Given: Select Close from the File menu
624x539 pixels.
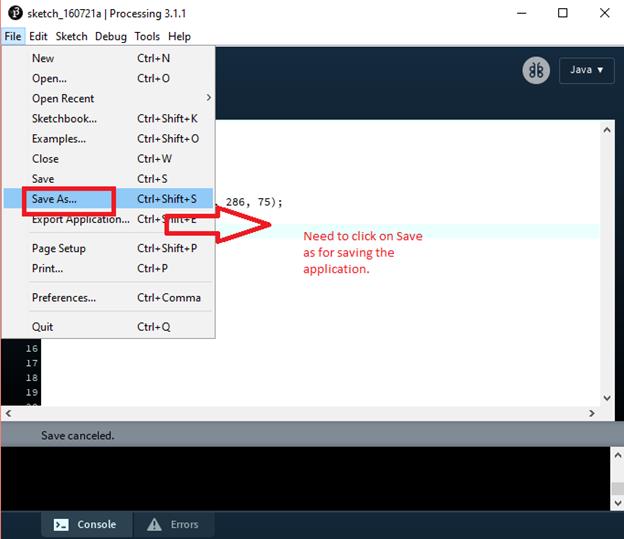Looking at the screenshot, I should click(108, 159).
